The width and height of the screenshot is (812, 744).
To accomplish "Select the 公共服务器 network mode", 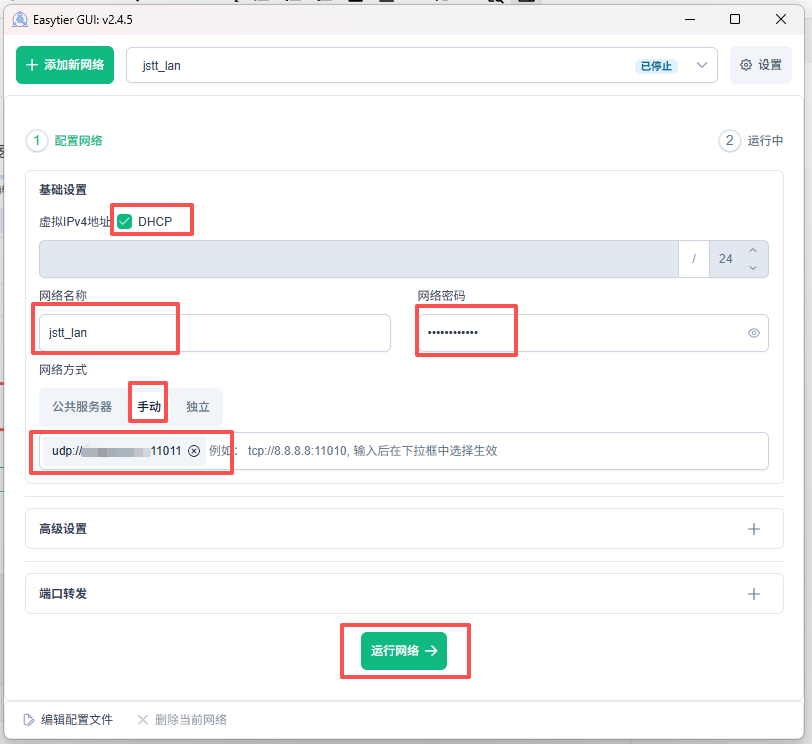I will point(82,407).
